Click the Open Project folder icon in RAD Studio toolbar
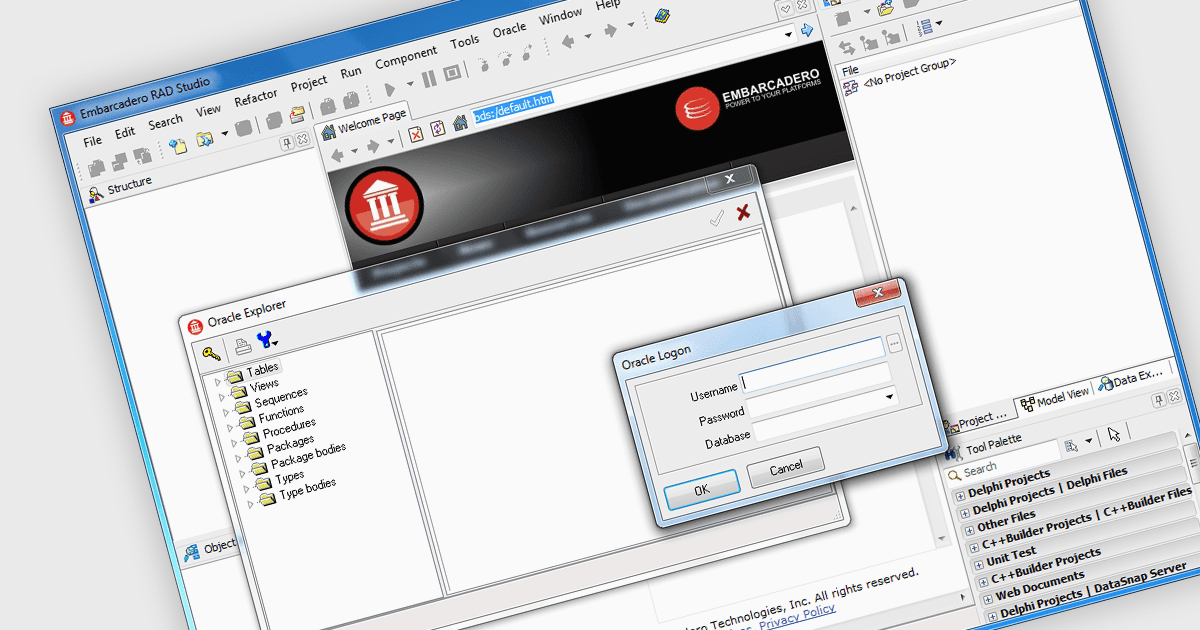This screenshot has width=1200, height=630. [x=298, y=115]
